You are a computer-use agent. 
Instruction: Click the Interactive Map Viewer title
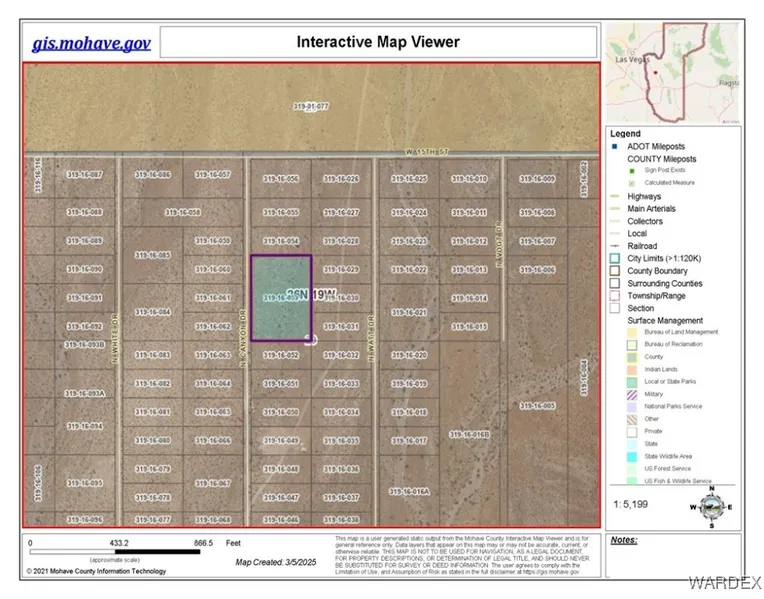(378, 42)
